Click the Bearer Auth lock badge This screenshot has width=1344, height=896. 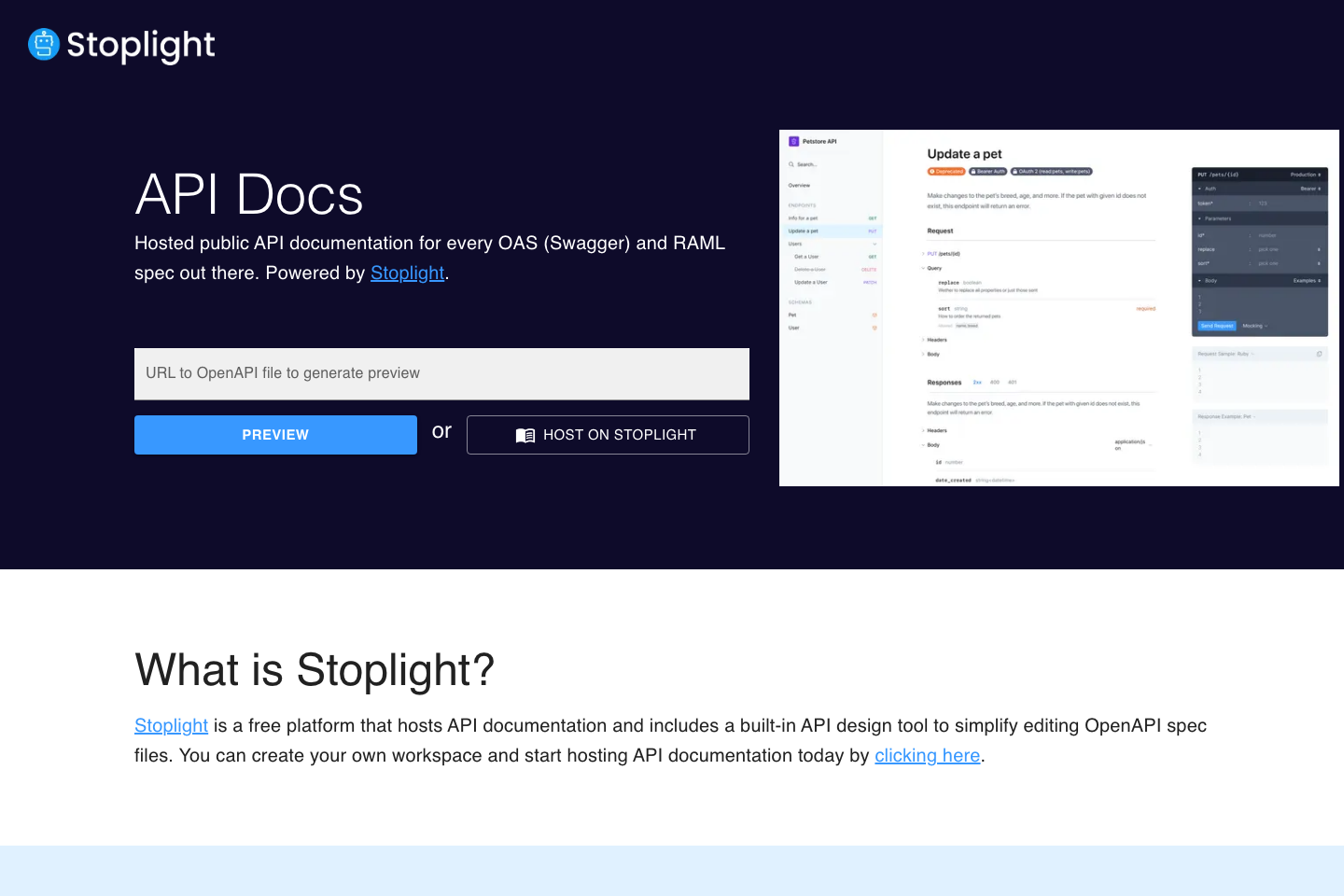tap(987, 172)
